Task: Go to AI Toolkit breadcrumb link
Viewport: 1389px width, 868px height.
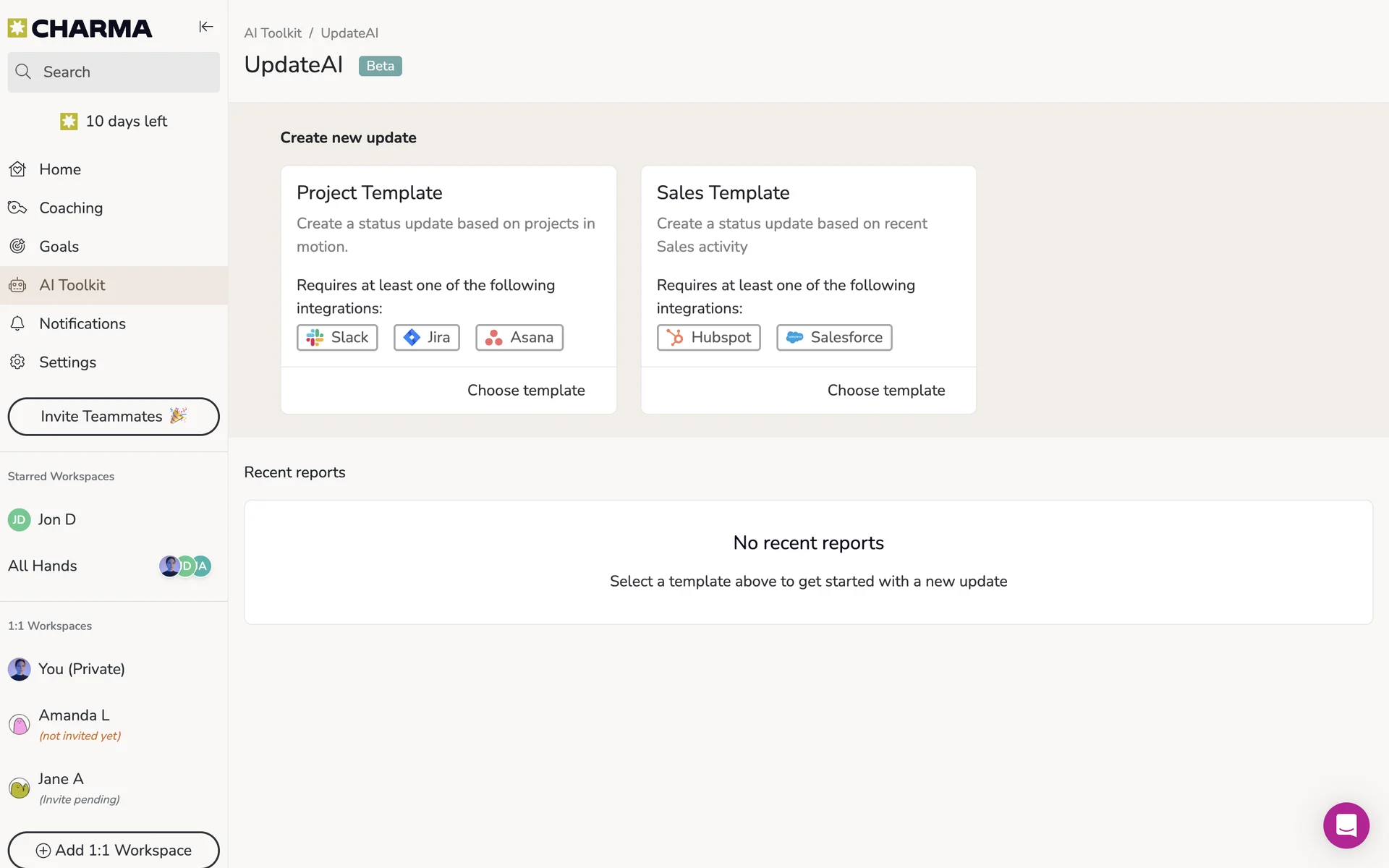Action: (x=273, y=33)
